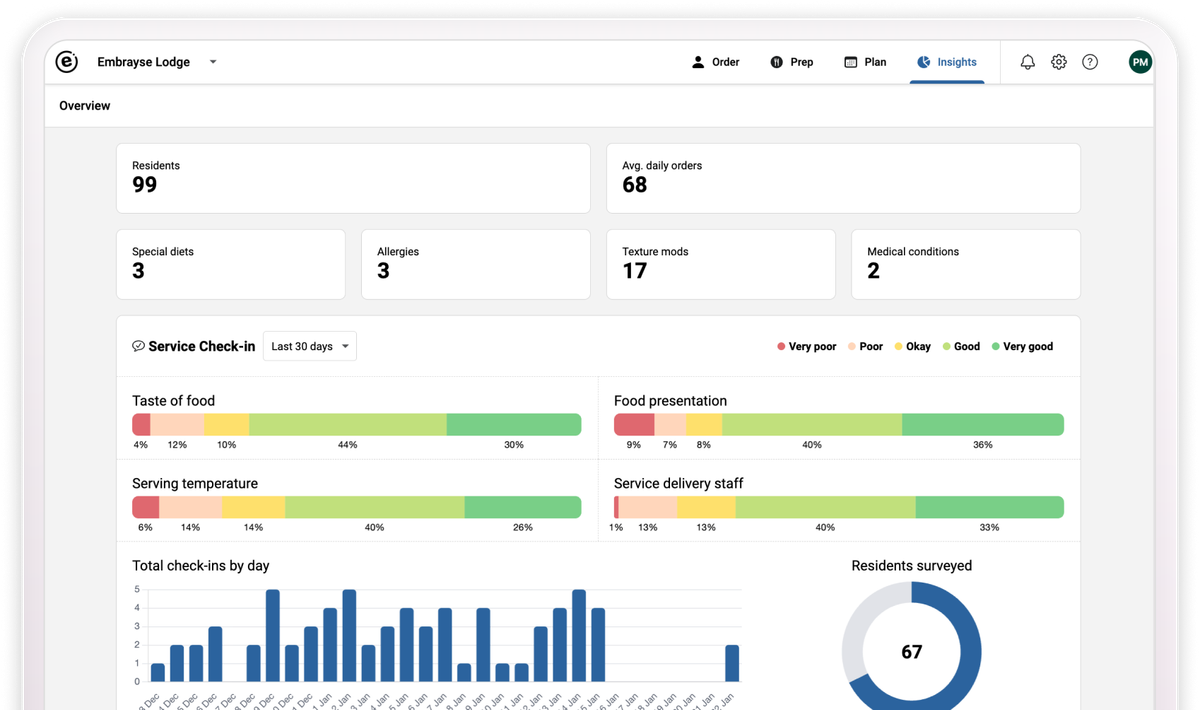Click the Total check-ins by day title
1200x710 pixels.
point(201,566)
